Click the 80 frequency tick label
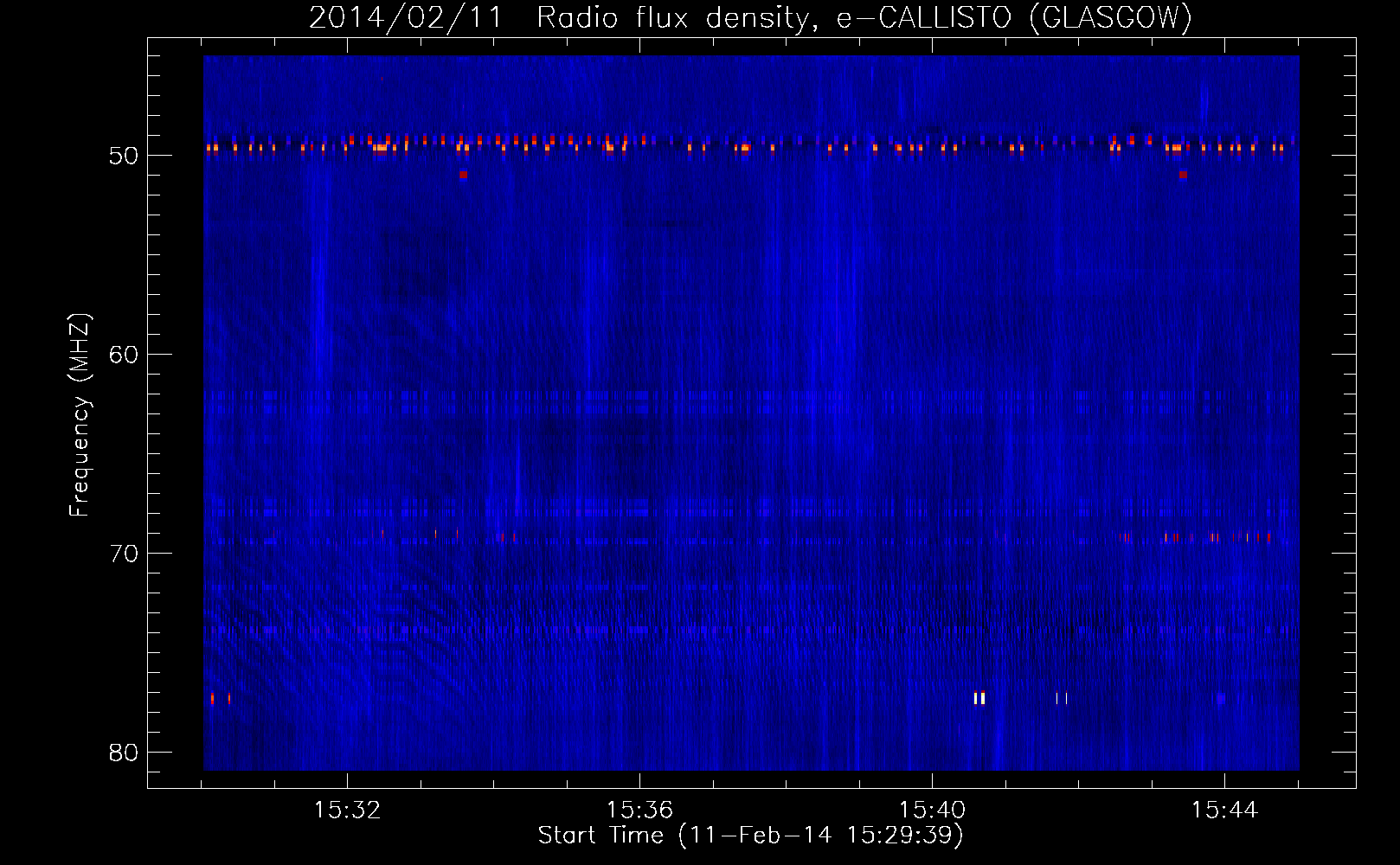This screenshot has width=1400, height=865. tap(124, 753)
